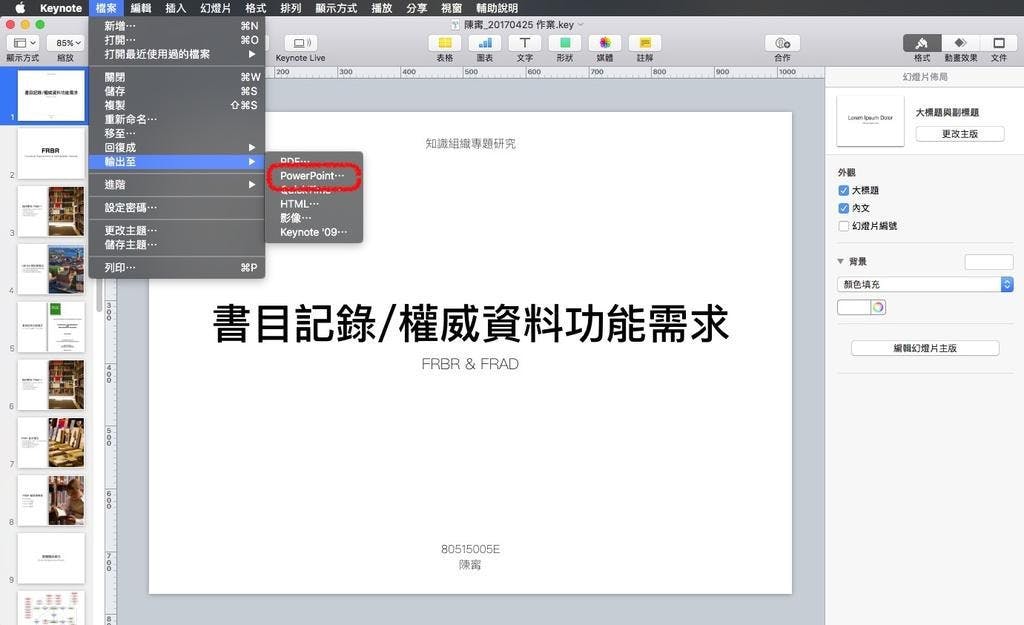Screen dimensions: 1024x625
Task: Select 新增 new in File menu
Action: pyautogui.click(x=177, y=26)
